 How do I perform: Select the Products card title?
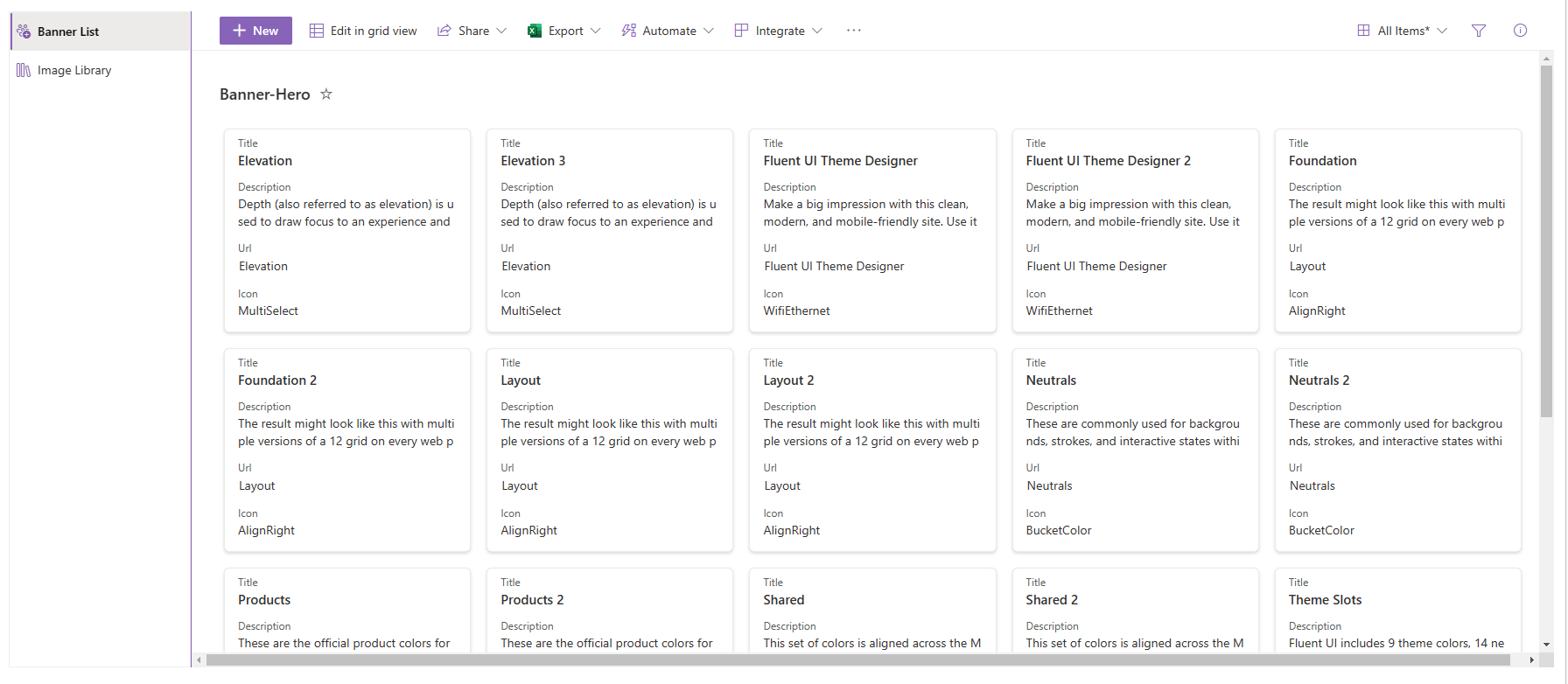264,600
